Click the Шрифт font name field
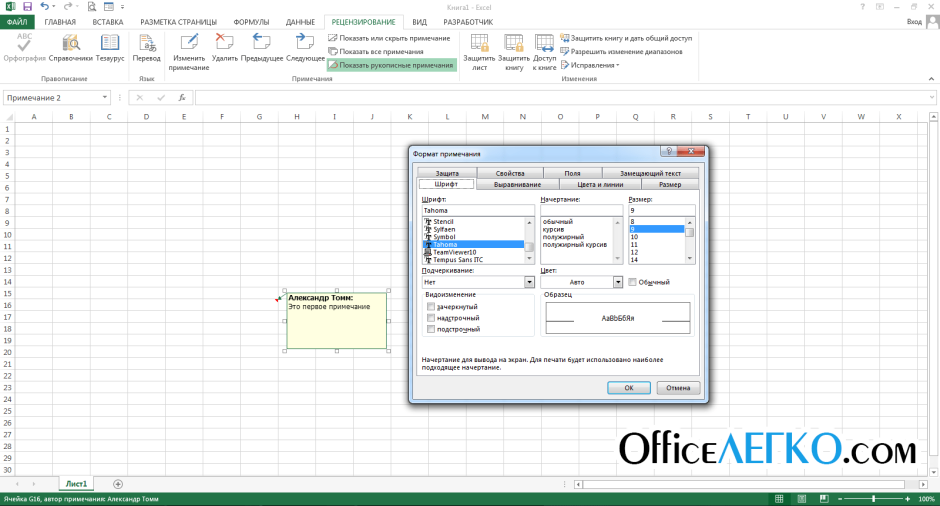Image resolution: width=940 pixels, height=506 pixels. tap(478, 210)
